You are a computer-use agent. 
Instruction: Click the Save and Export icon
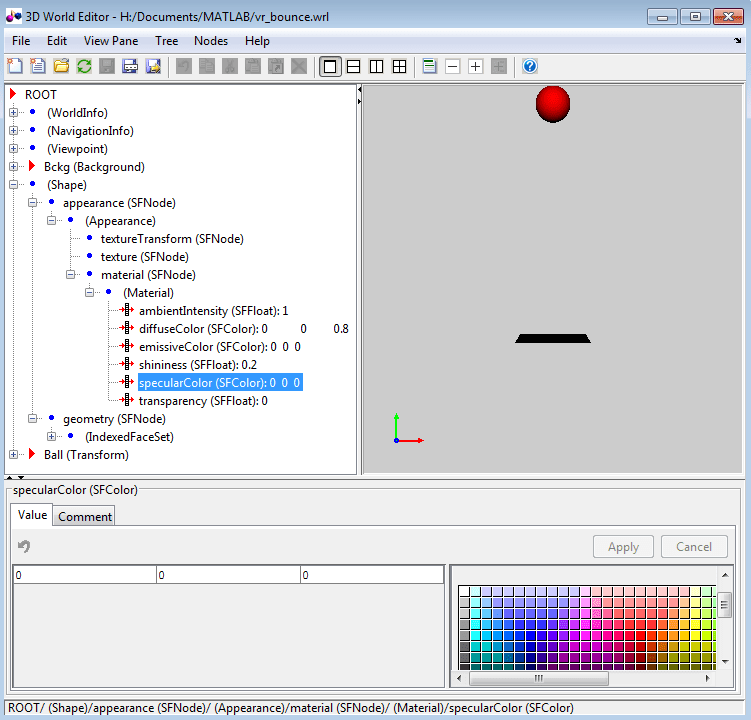pyautogui.click(x=153, y=66)
